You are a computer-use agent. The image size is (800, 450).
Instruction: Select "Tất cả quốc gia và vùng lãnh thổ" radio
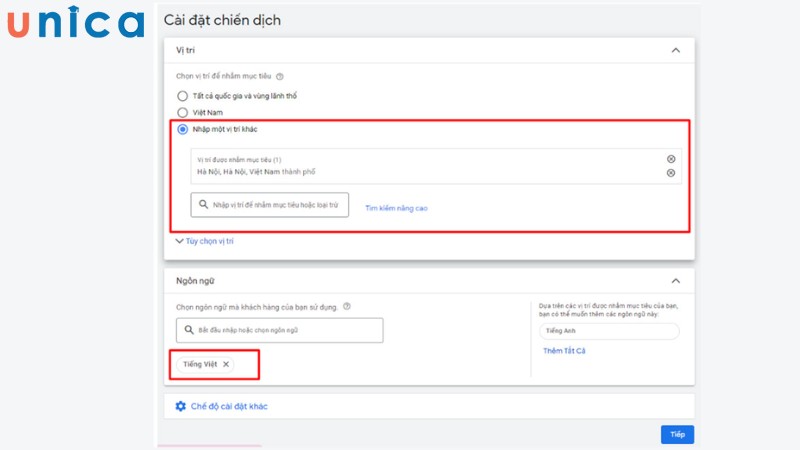182,96
